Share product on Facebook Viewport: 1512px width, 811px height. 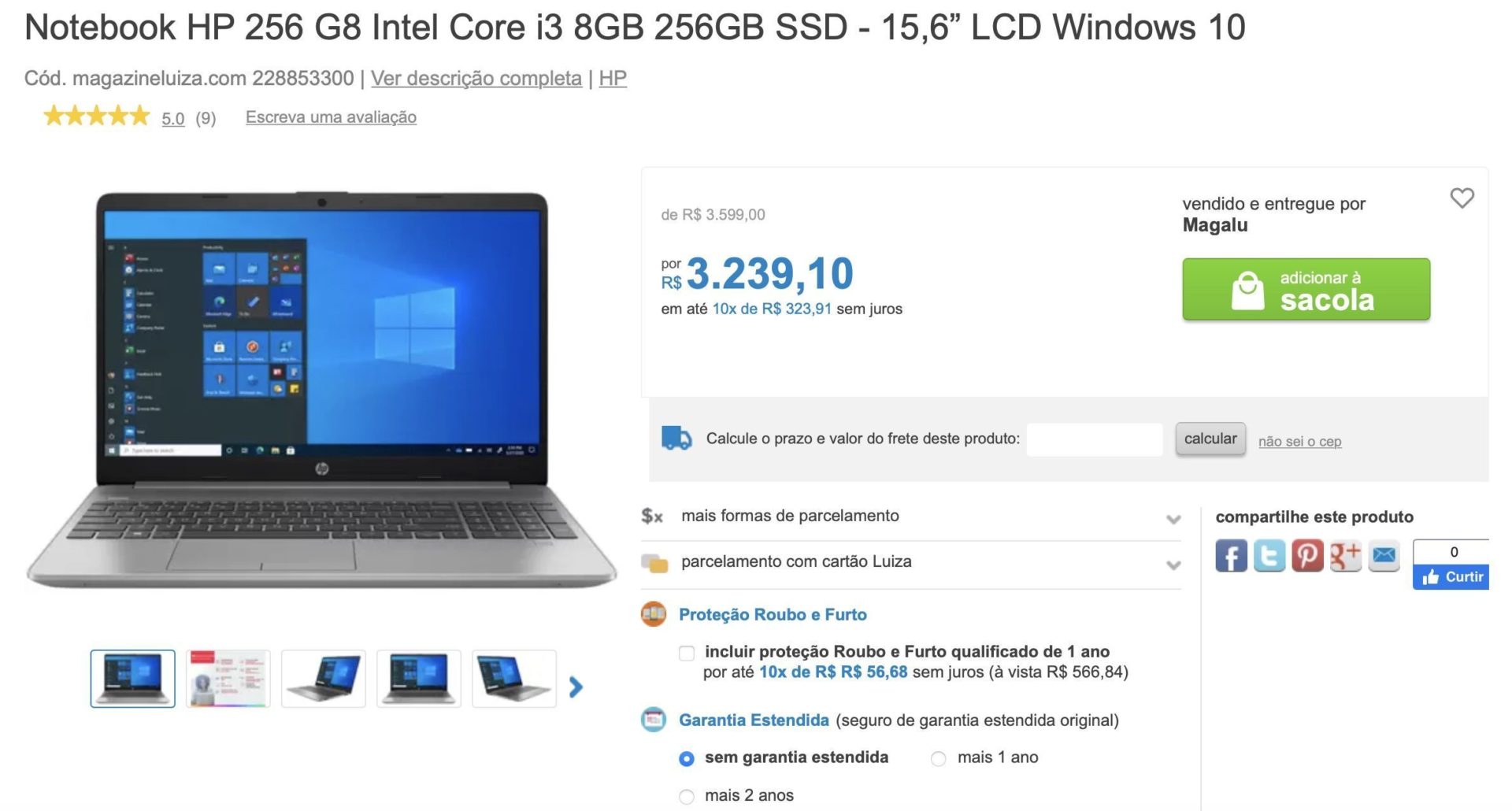click(x=1231, y=555)
